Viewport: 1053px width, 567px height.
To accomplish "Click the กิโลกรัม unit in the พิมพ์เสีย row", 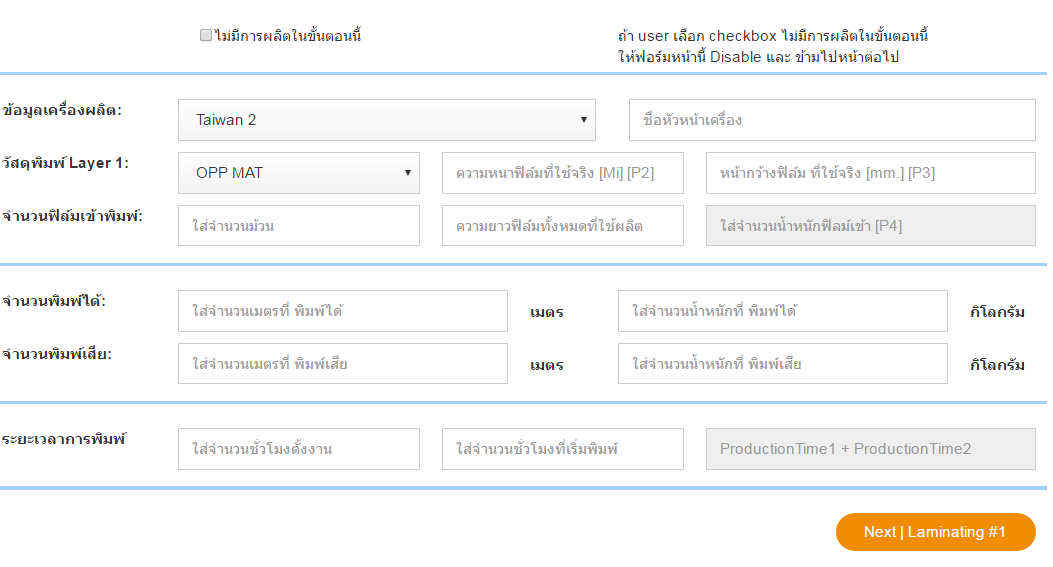I will pos(997,365).
